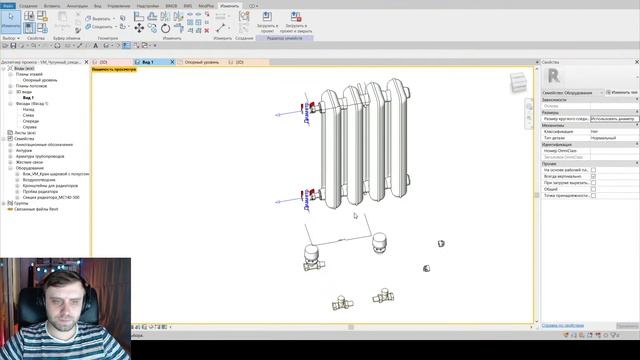The image size is (640, 360).
Task: Open the Управление ribbon tab
Action: (x=119, y=6)
